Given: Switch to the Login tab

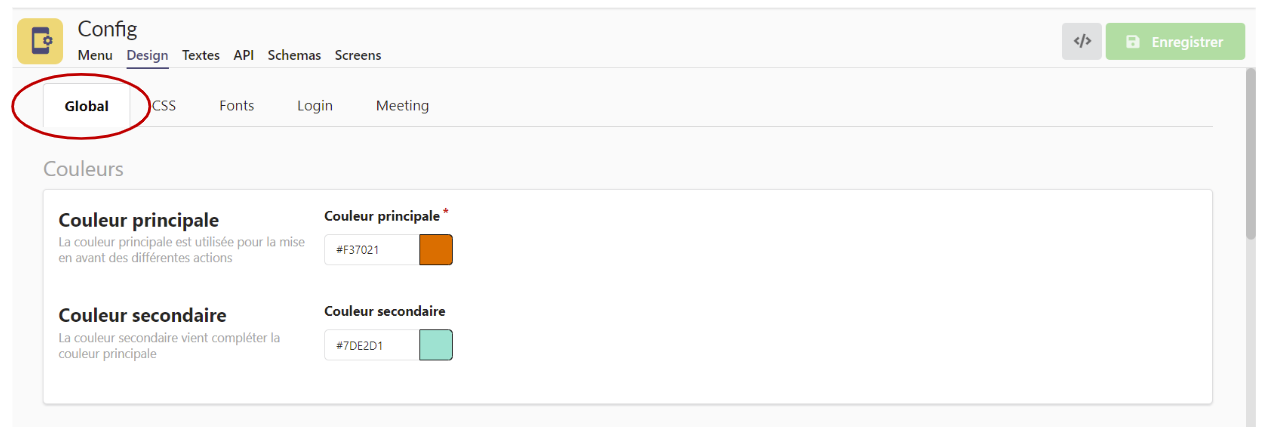Looking at the screenshot, I should coord(315,106).
